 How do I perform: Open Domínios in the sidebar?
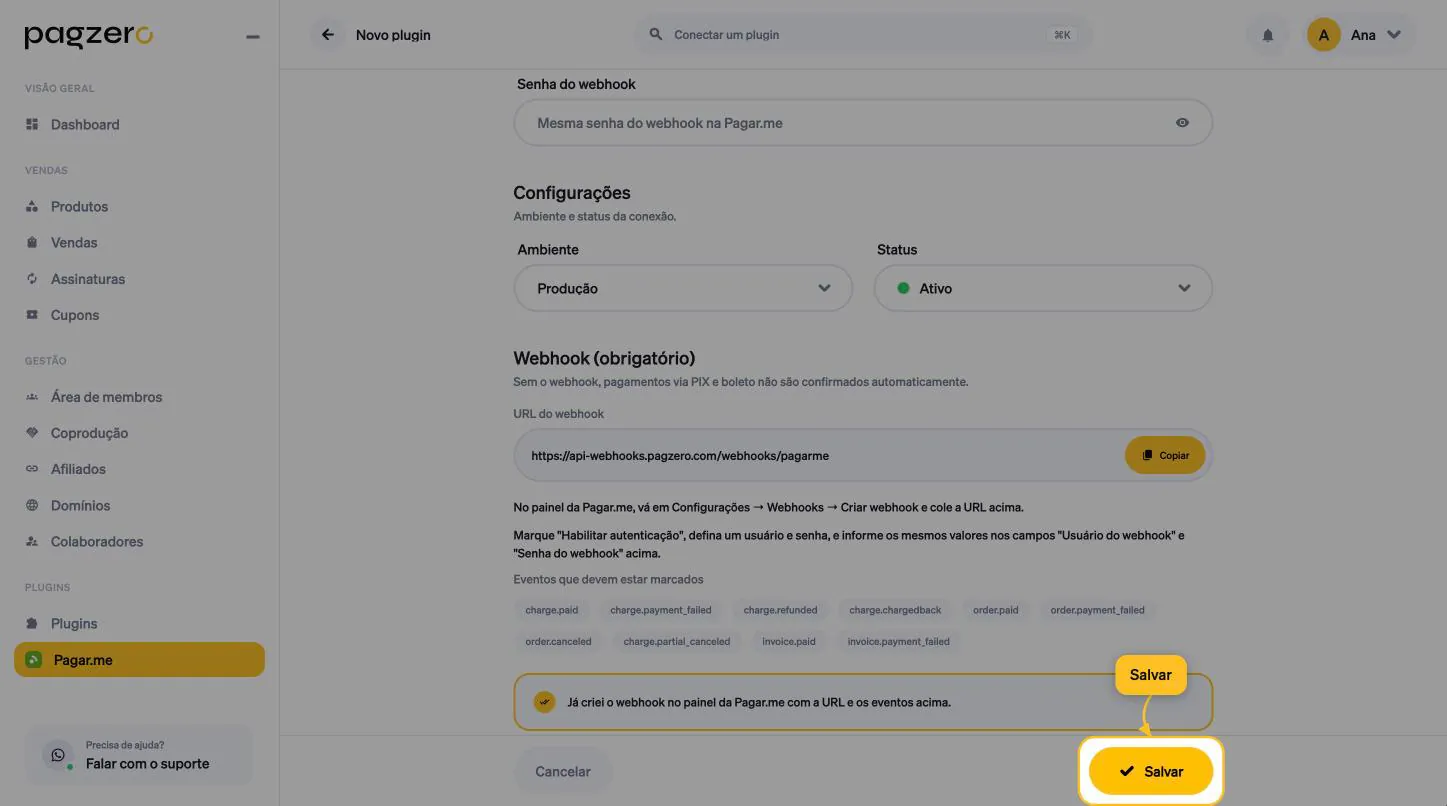click(x=80, y=506)
